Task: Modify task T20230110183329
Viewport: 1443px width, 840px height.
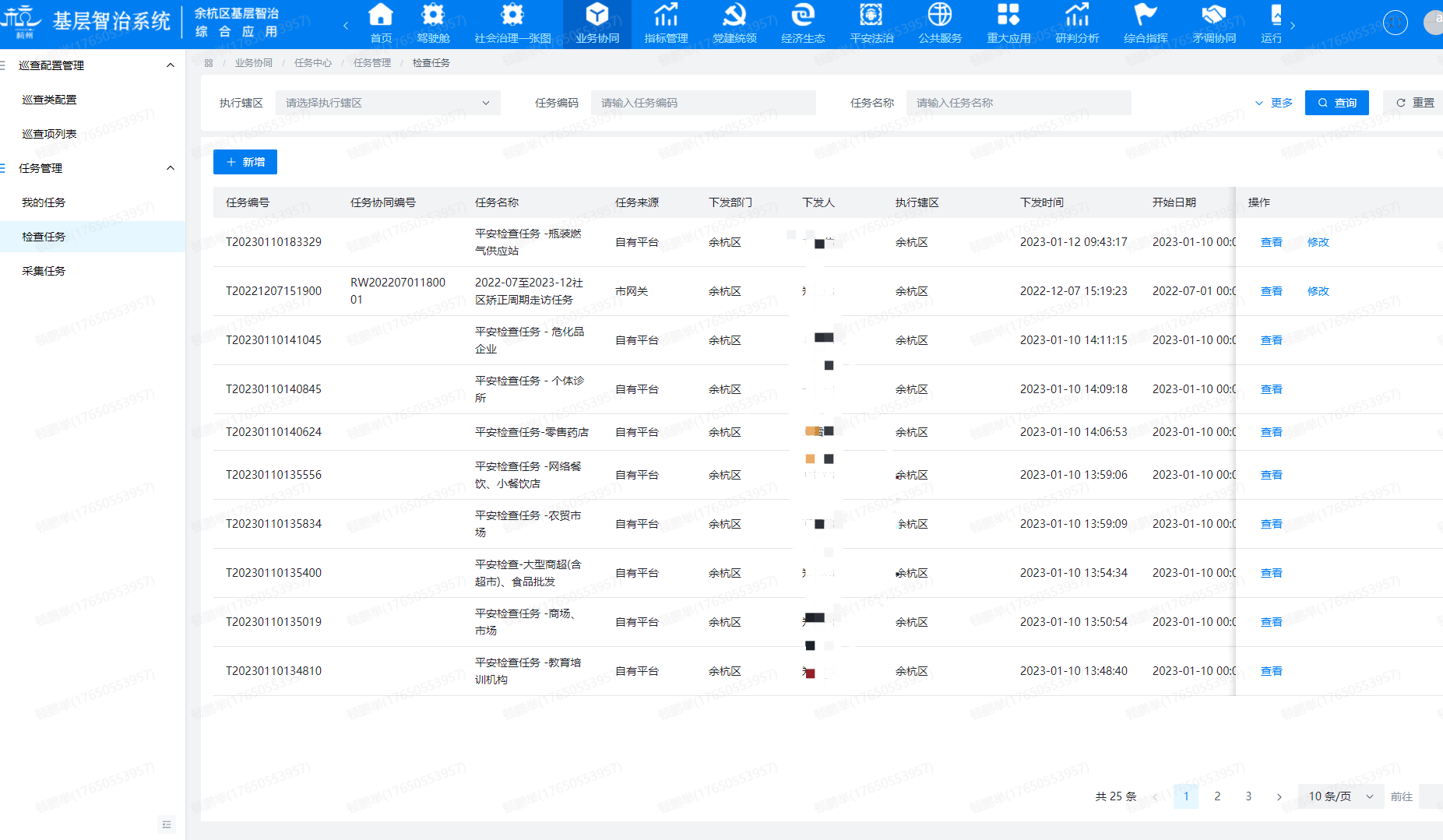Action: pos(1318,242)
